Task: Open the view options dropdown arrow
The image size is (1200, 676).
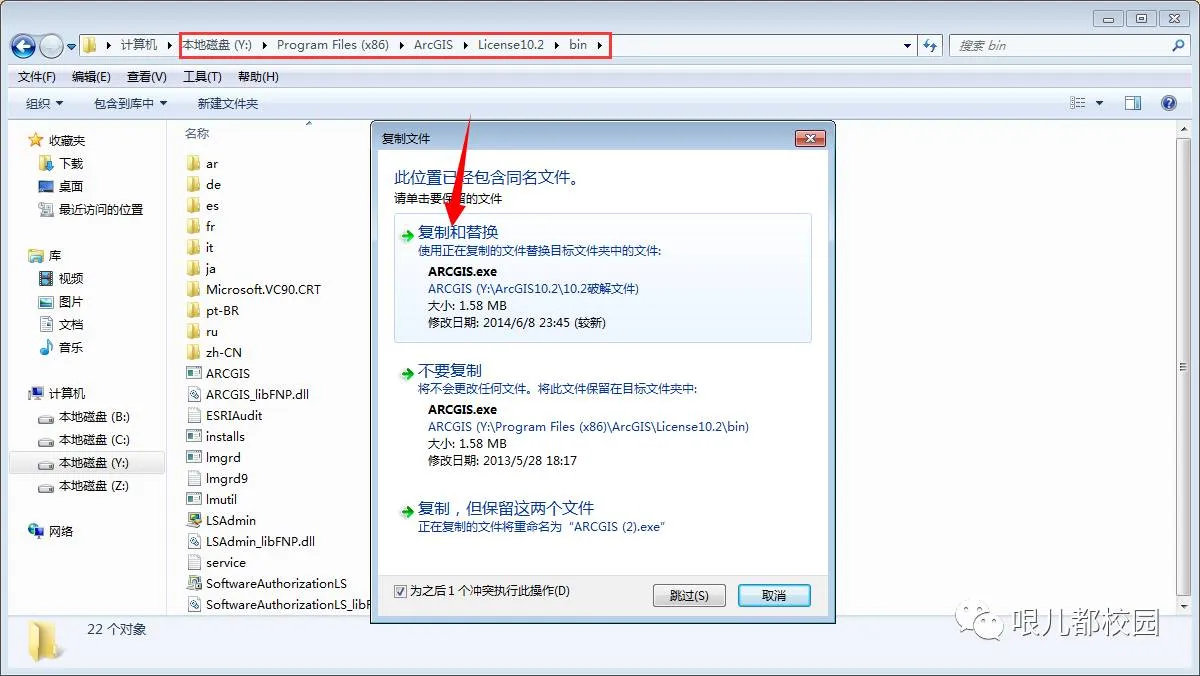Action: (x=1099, y=103)
